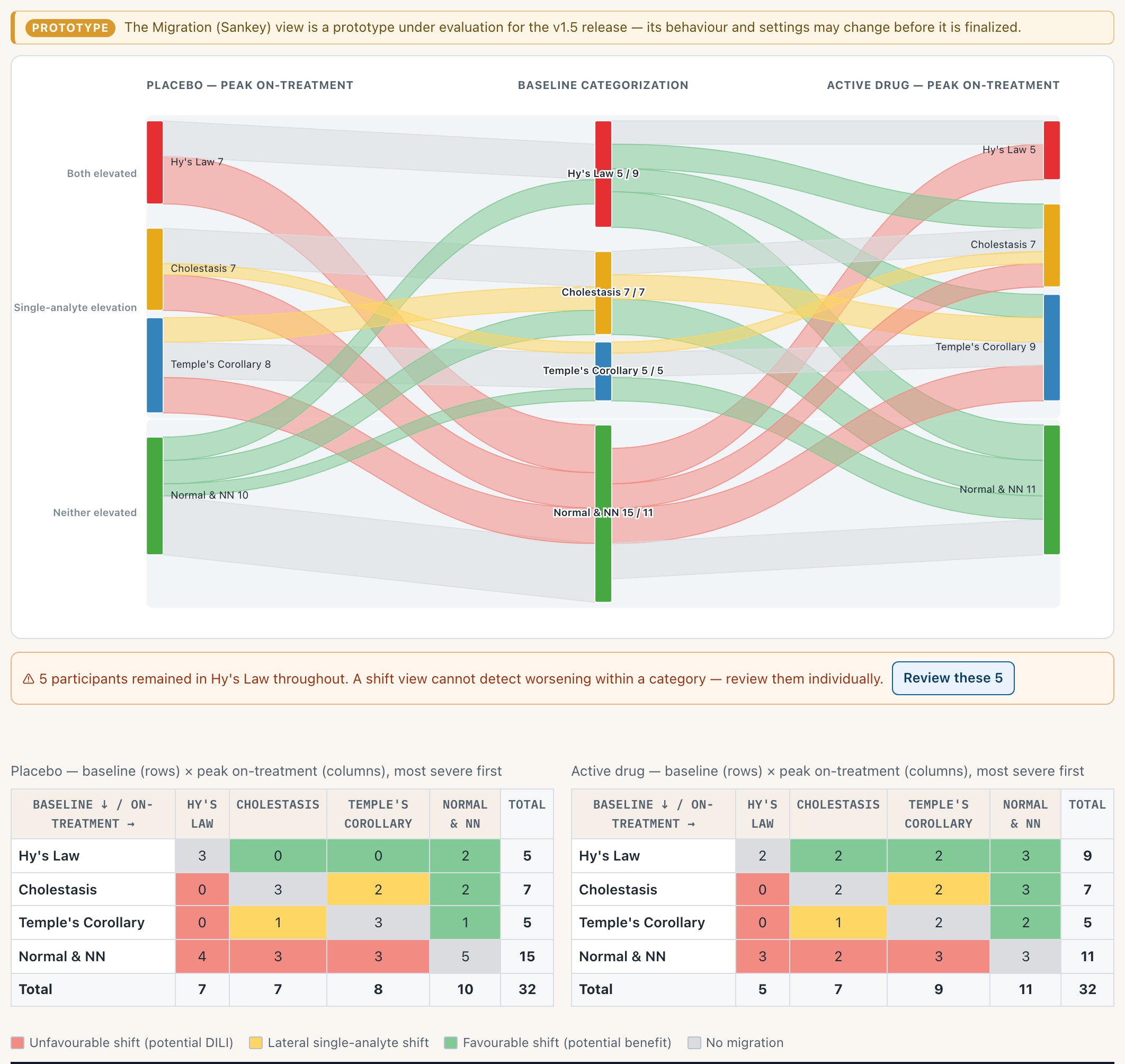Viewport: 1125px width, 1064px height.
Task: Click Lateral single-analyte shift legend swatch
Action: 256,1042
